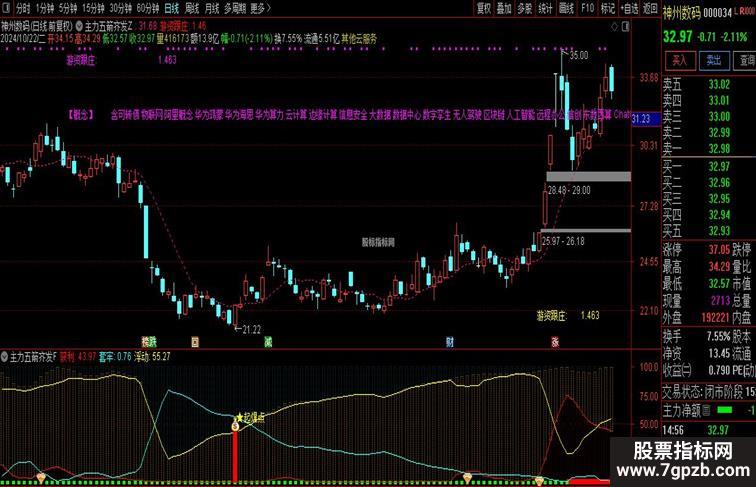Screen dimensions: 756x487
Task: Click the 买五 price 32.93
Action: tap(719, 231)
